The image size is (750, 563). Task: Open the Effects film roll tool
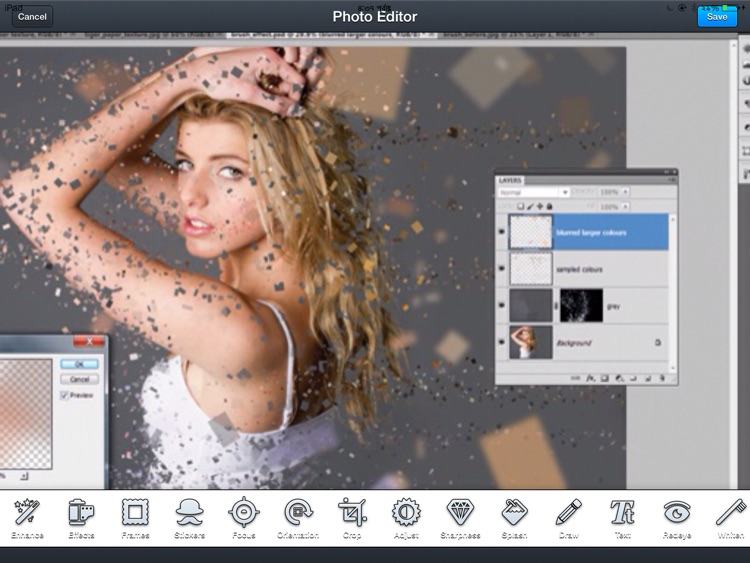tap(81, 519)
